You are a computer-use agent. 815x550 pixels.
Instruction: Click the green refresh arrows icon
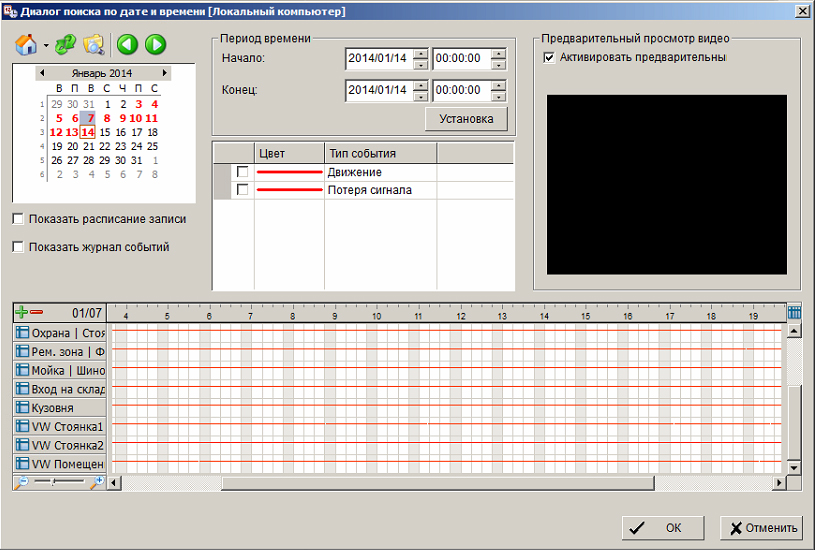tap(65, 44)
